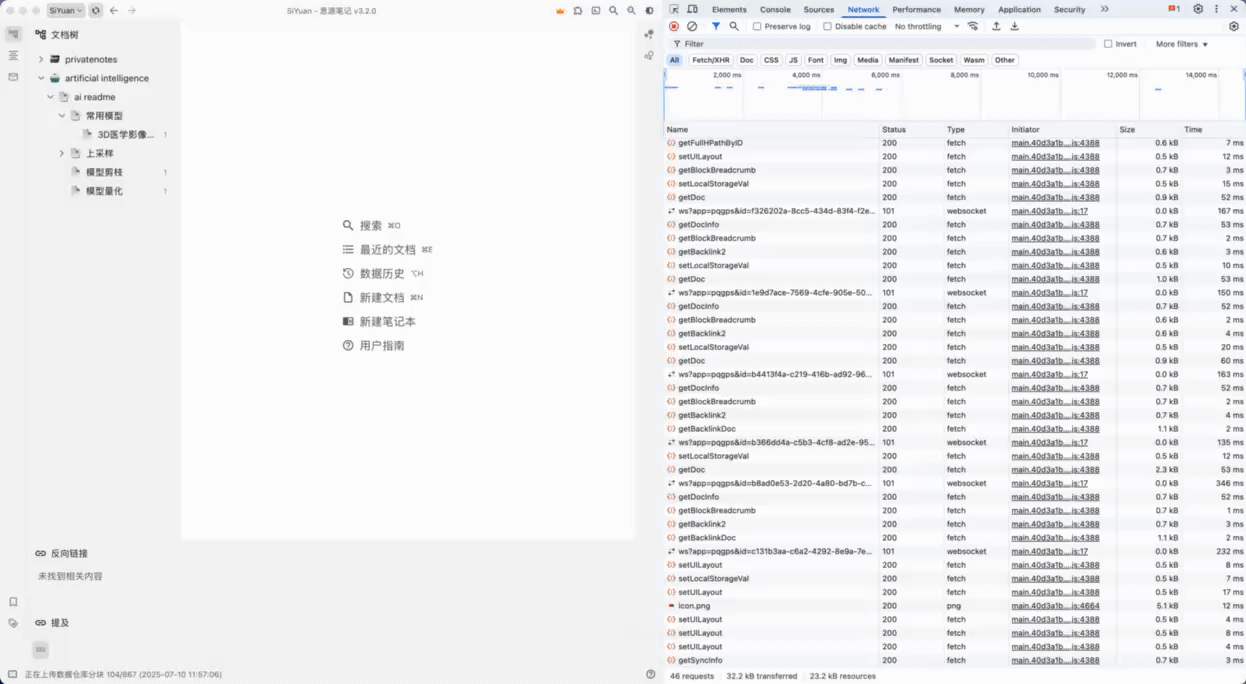This screenshot has width=1246, height=684.
Task: Open the feedback chat bubble icon
Action: (x=578, y=11)
